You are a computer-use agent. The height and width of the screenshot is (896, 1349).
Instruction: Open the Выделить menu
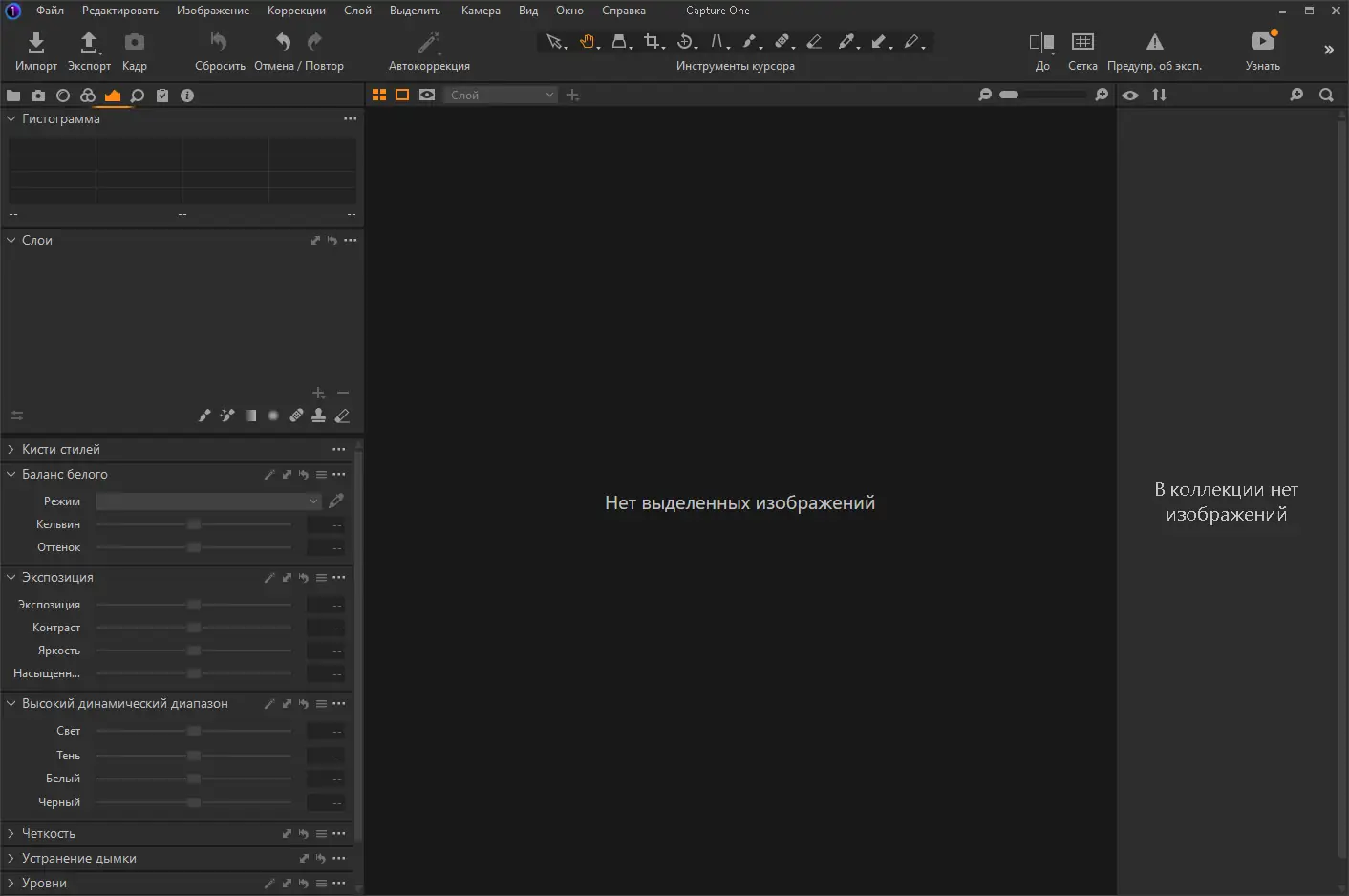pyautogui.click(x=415, y=11)
